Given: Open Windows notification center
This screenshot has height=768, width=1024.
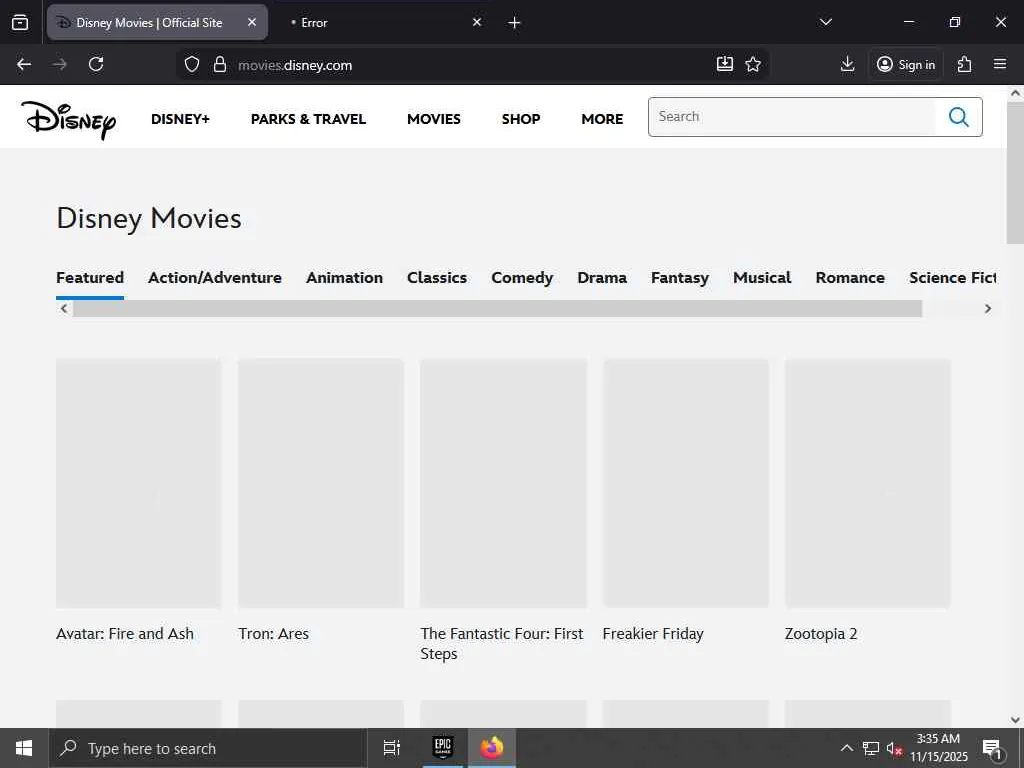Looking at the screenshot, I should (x=993, y=748).
